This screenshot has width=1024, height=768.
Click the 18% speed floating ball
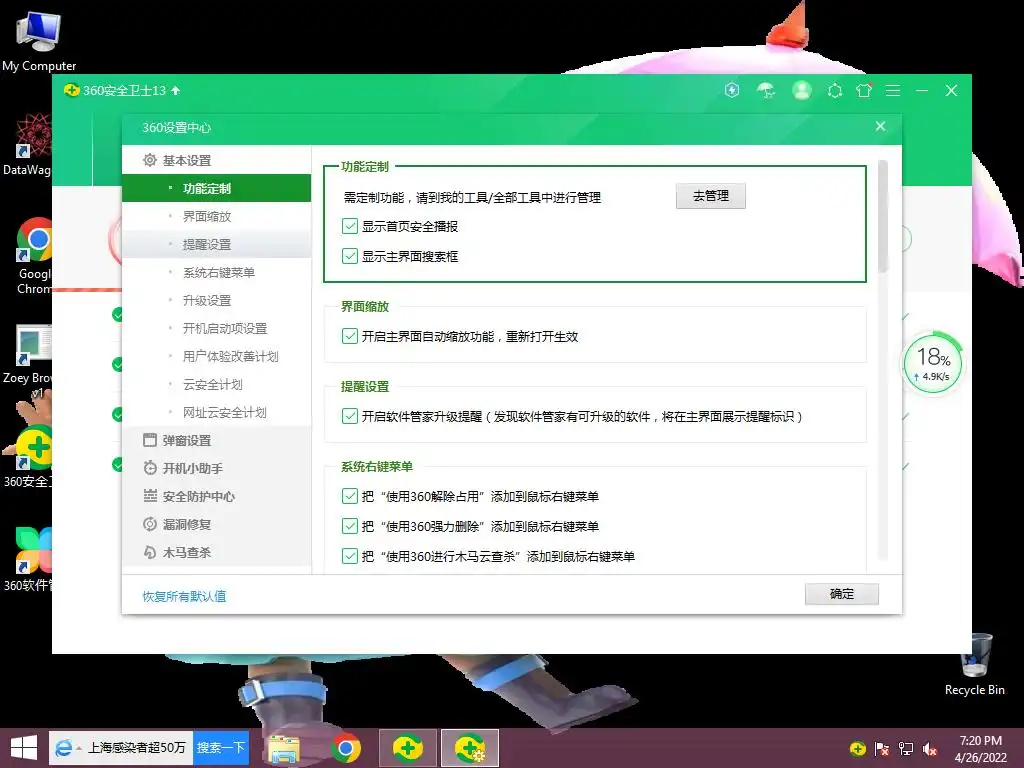click(933, 363)
